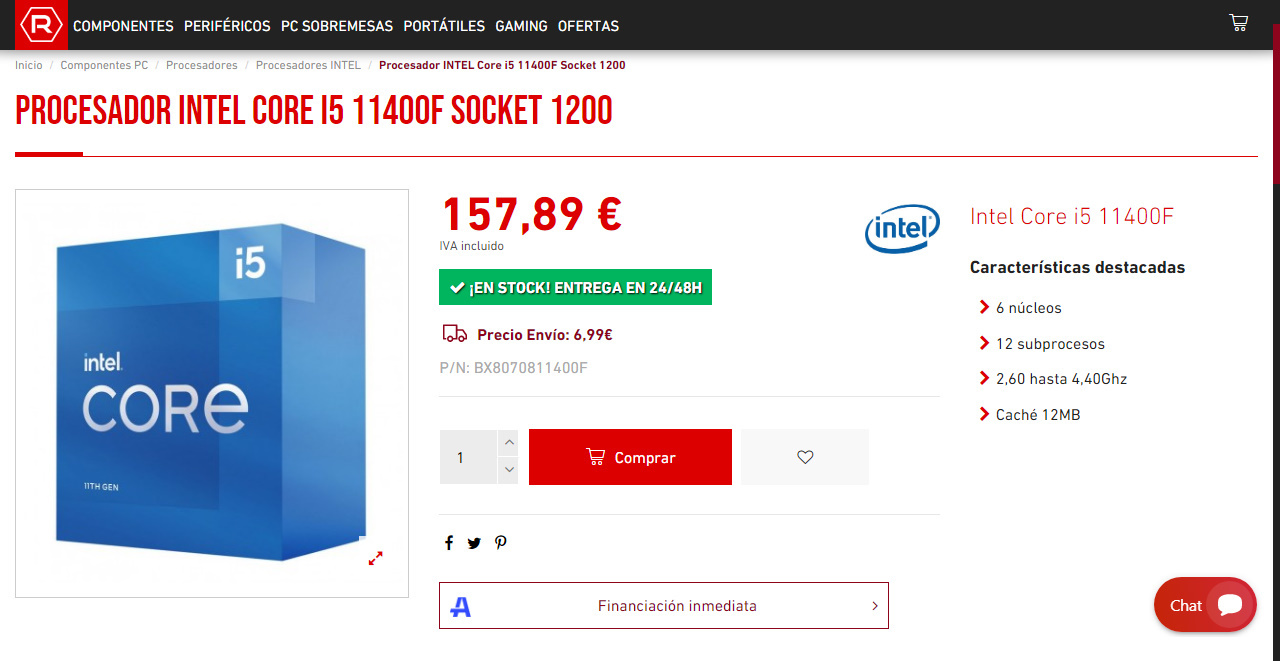
Task: Open the shopping cart icon
Action: coord(1238,23)
